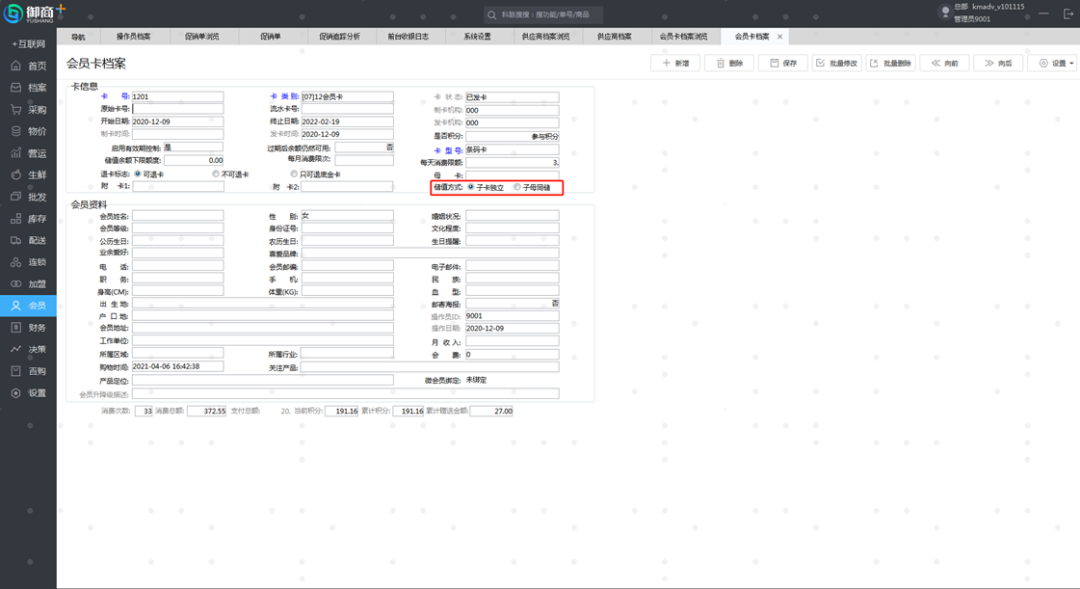The height and width of the screenshot is (589, 1080).
Task: Click the 原始卡号 input field
Action: 178,109
